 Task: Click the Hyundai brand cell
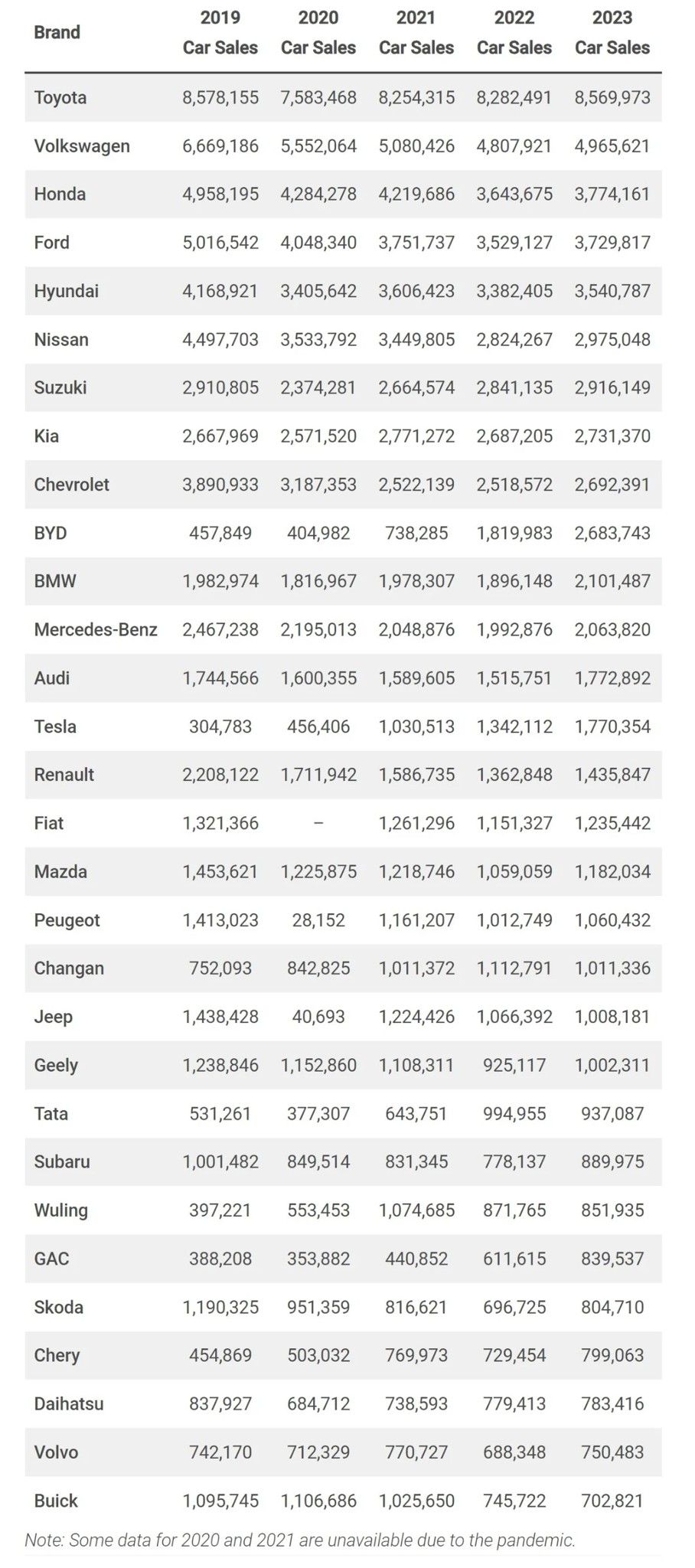[x=67, y=291]
